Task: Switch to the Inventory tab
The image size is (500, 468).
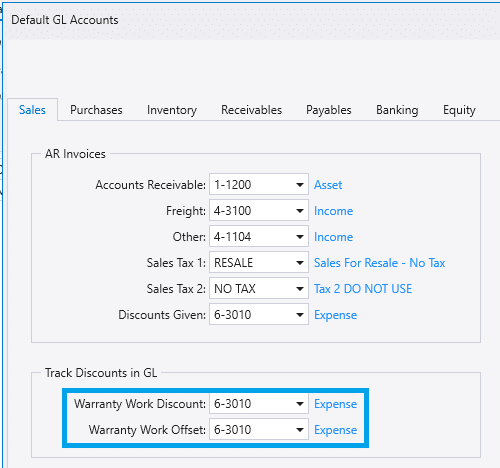Action: [172, 110]
